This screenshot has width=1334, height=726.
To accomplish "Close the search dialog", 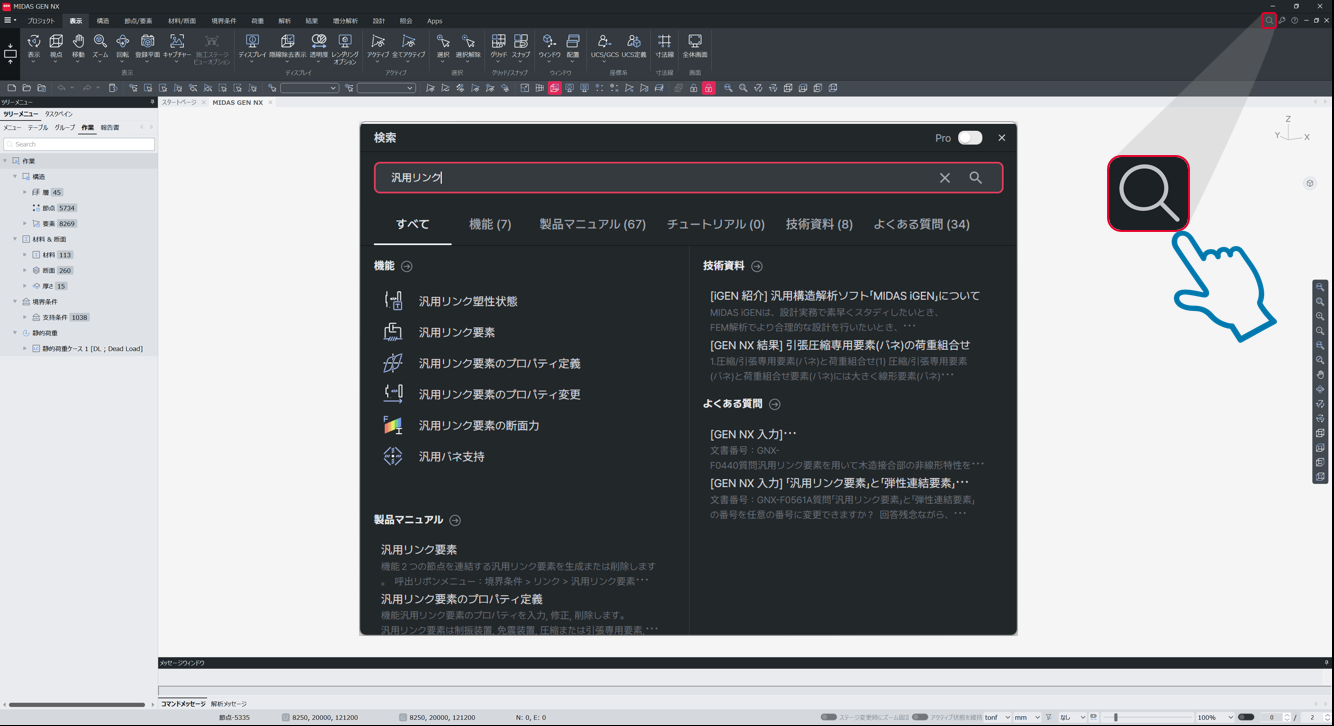I will [1001, 138].
